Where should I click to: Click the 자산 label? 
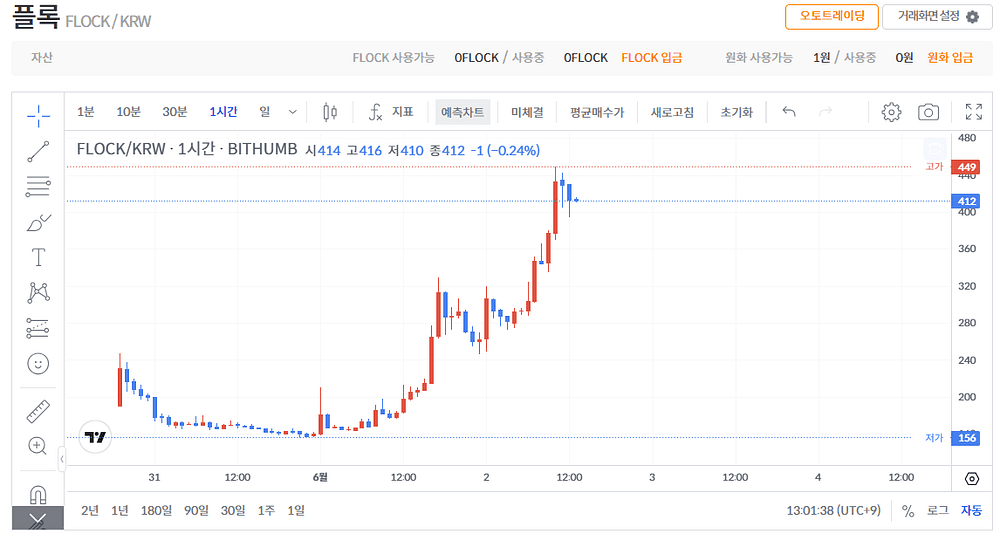click(x=42, y=57)
